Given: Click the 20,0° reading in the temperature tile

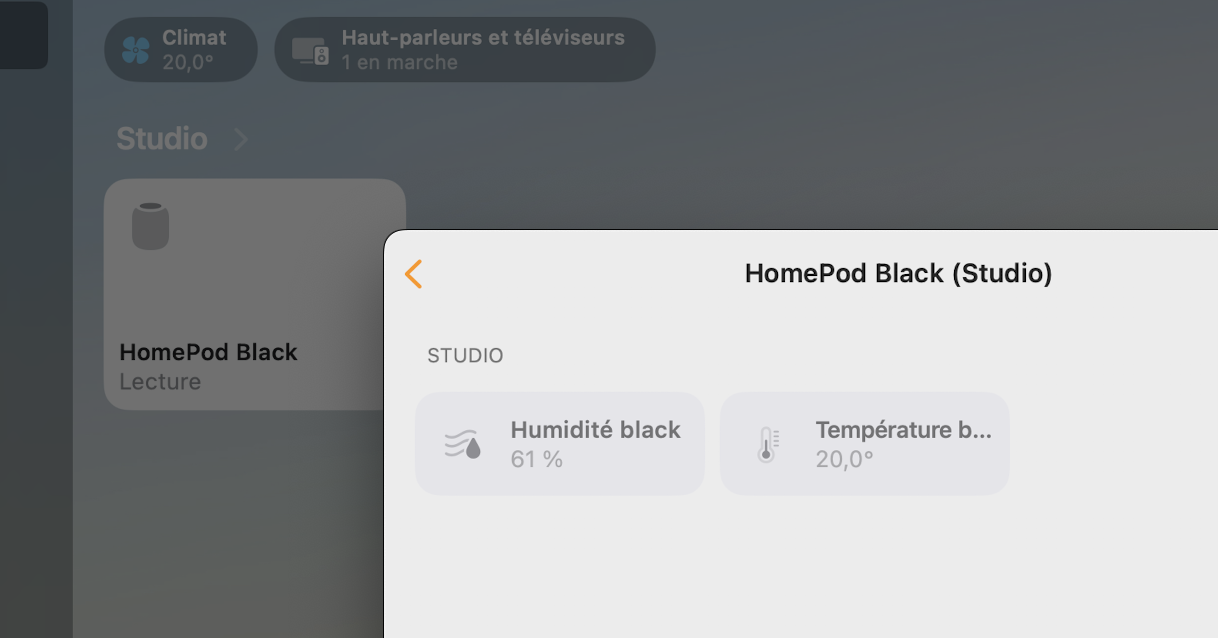Looking at the screenshot, I should [x=844, y=460].
